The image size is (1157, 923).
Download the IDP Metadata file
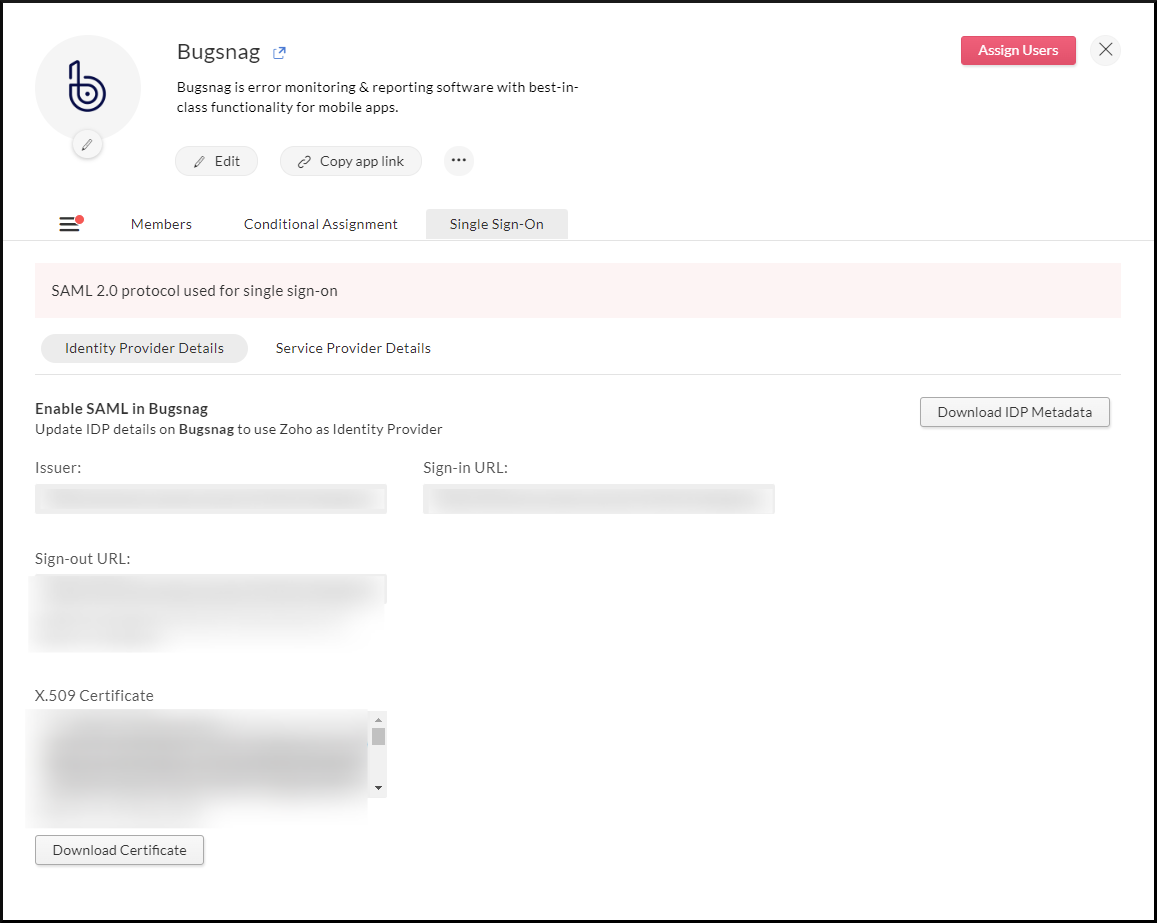point(1014,411)
